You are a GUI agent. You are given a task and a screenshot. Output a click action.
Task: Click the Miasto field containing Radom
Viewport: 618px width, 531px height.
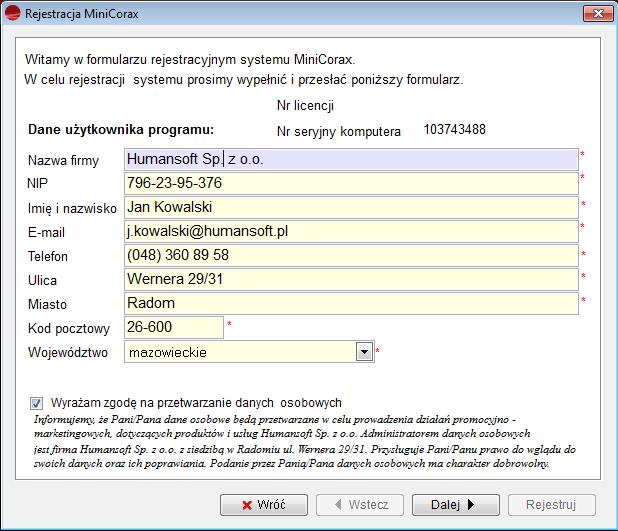(x=351, y=304)
